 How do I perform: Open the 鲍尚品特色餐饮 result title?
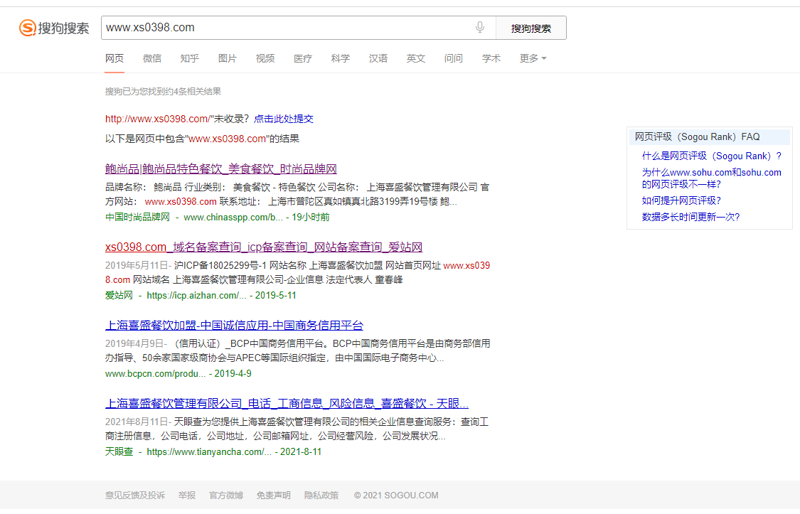tap(221, 169)
